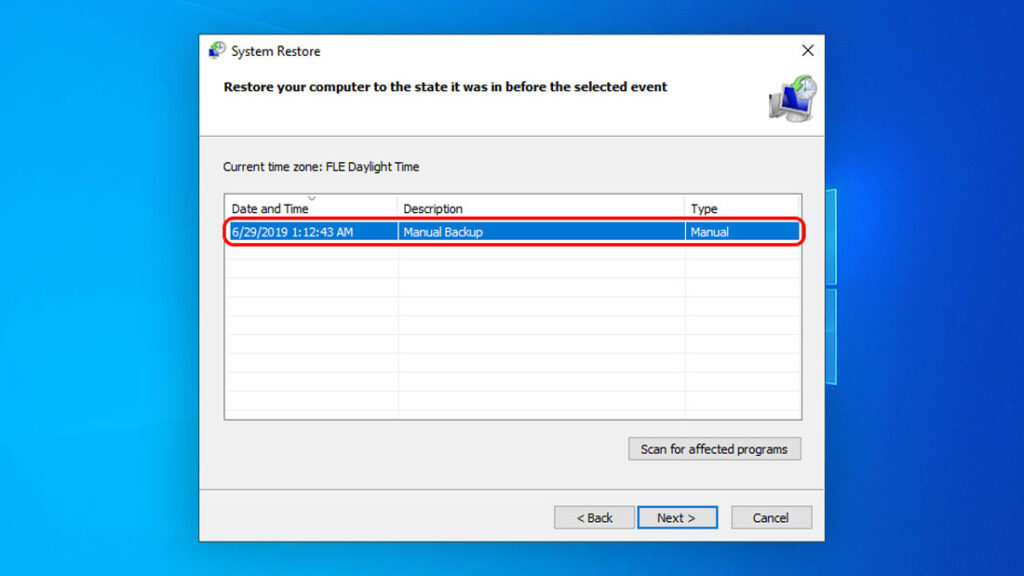The width and height of the screenshot is (1024, 576).
Task: Click the Type column header
Action: click(703, 208)
